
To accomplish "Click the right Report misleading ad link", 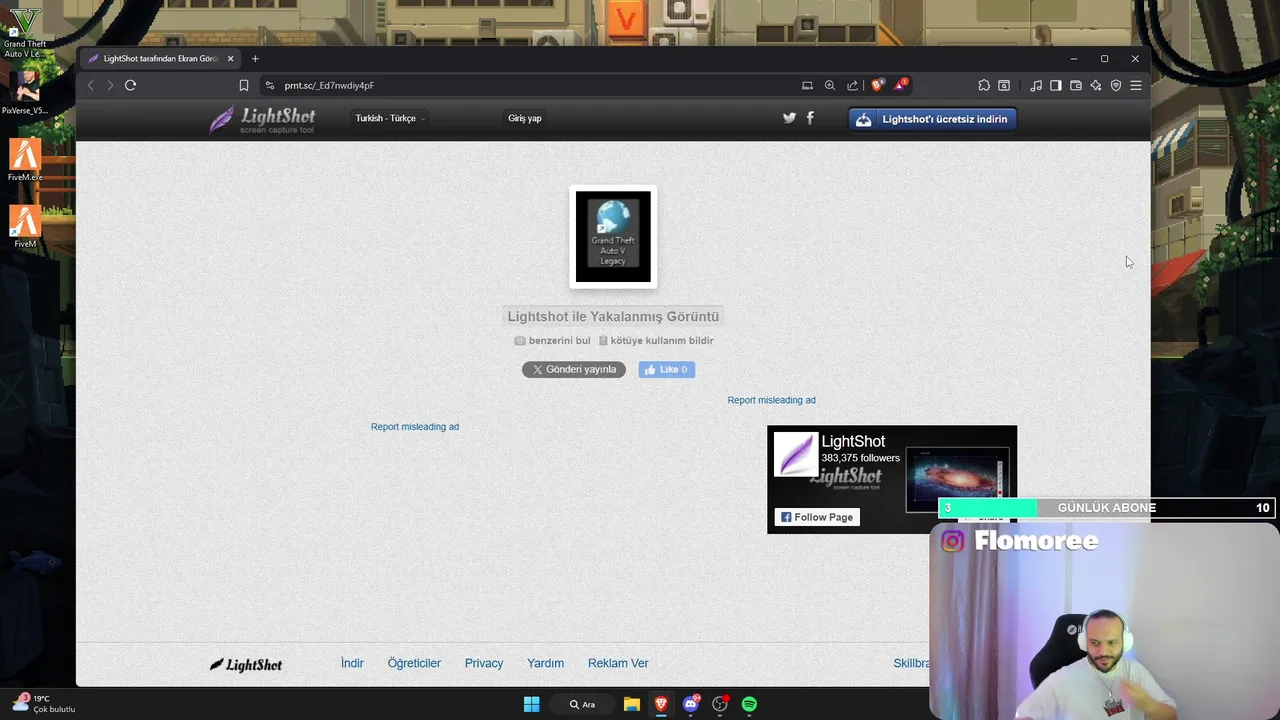I will coord(771,400).
